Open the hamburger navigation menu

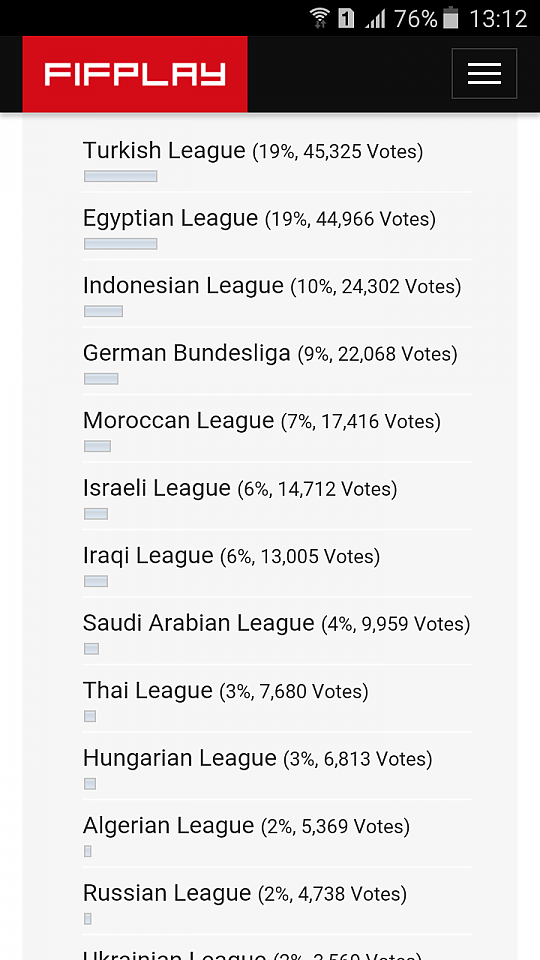484,73
